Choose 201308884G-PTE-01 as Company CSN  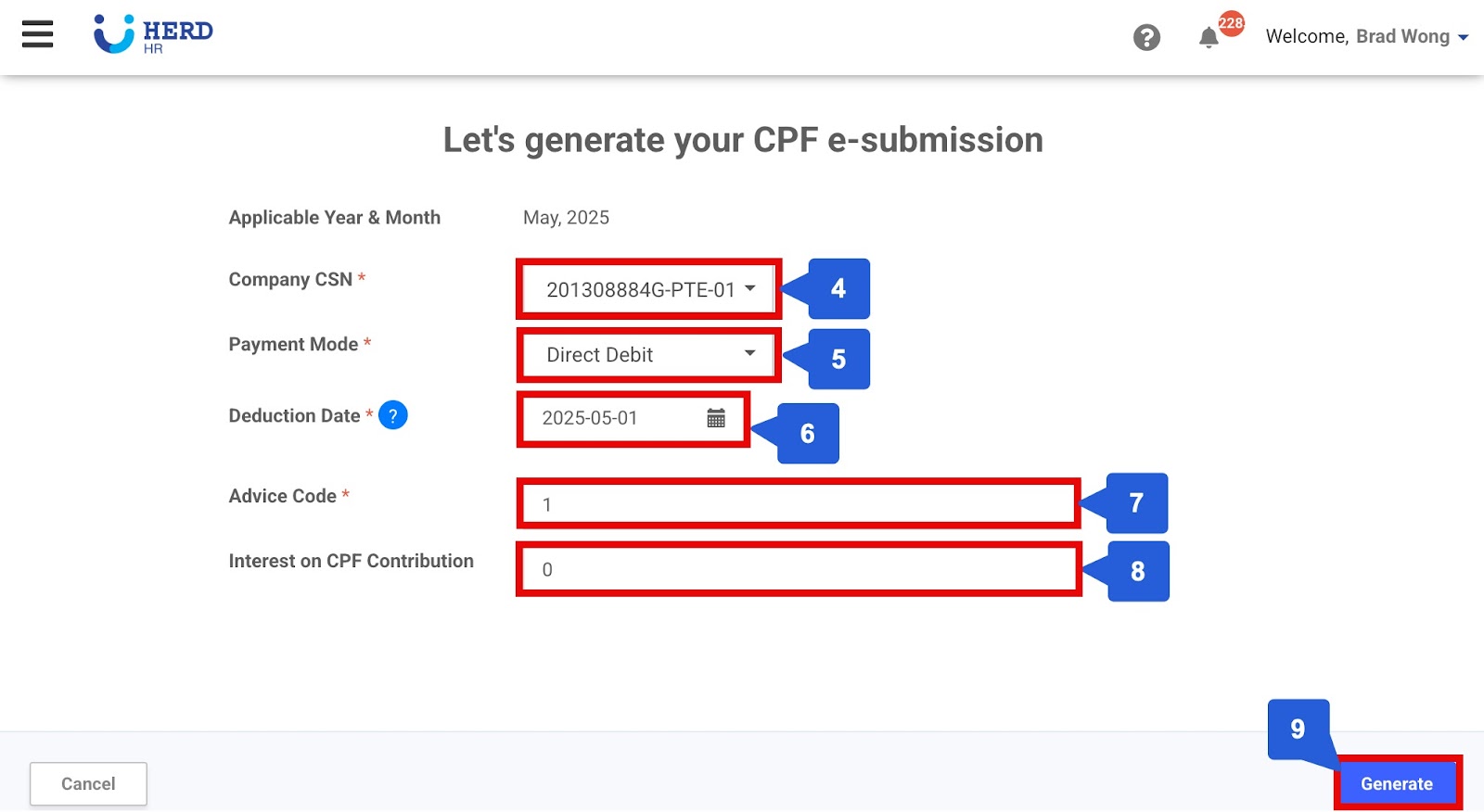click(642, 289)
